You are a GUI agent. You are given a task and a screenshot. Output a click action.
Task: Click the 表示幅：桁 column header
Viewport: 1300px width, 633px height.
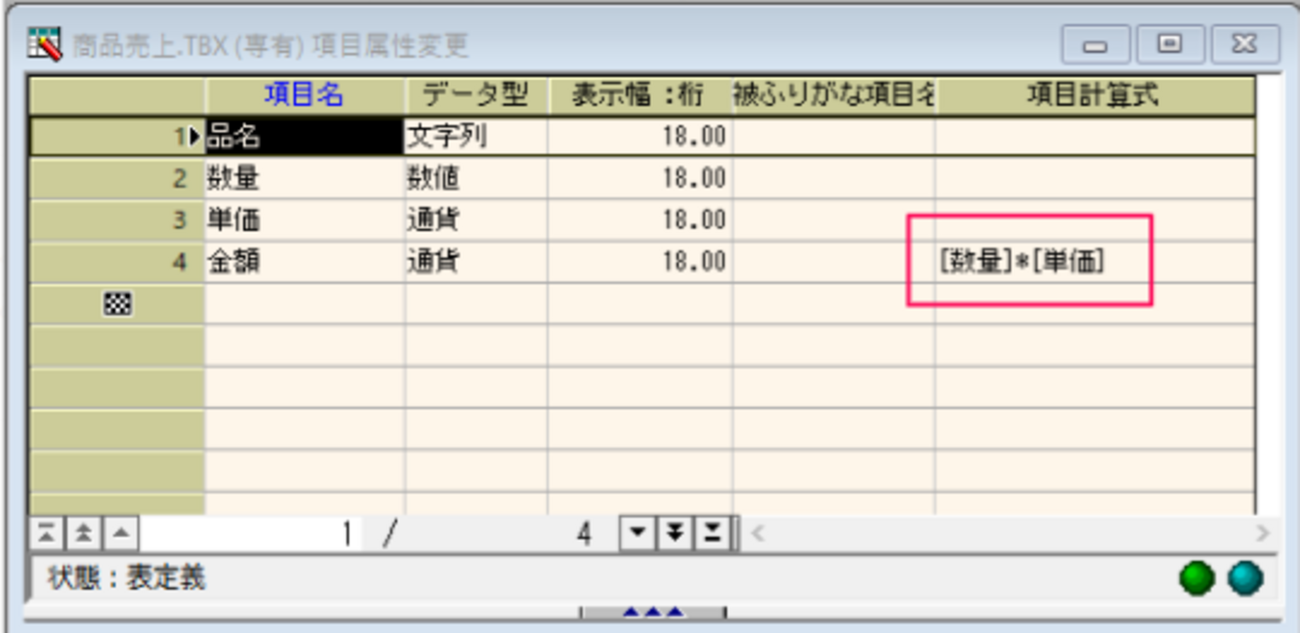point(640,96)
